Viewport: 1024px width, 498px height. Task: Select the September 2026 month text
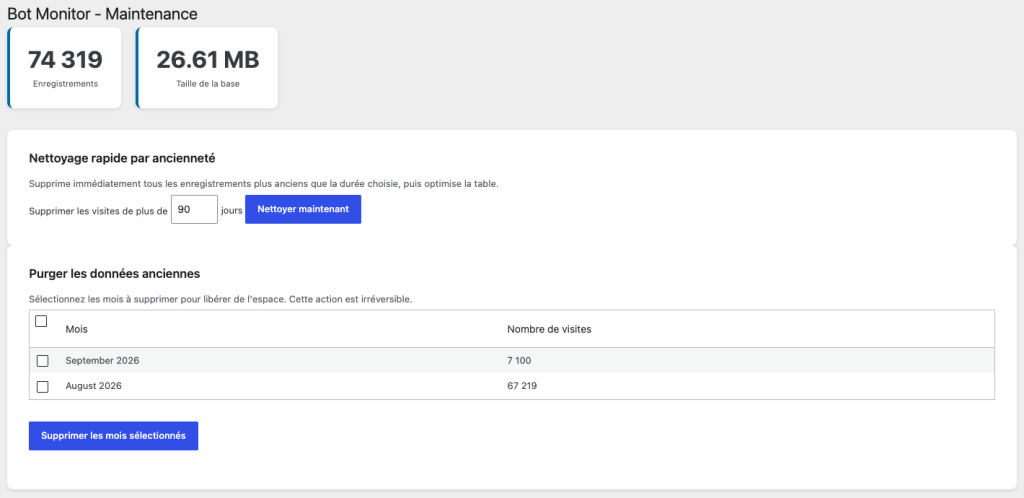coord(103,360)
